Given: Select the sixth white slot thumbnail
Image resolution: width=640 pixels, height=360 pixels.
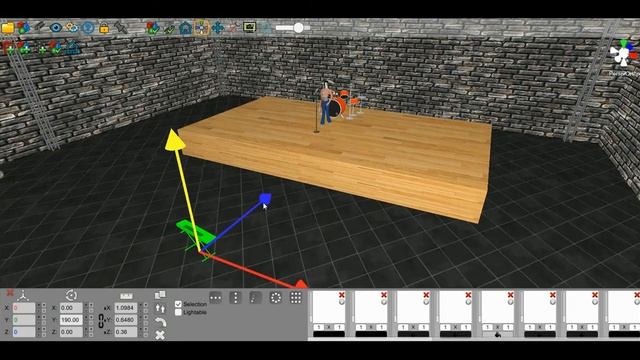Looking at the screenshot, I should coord(540,307).
